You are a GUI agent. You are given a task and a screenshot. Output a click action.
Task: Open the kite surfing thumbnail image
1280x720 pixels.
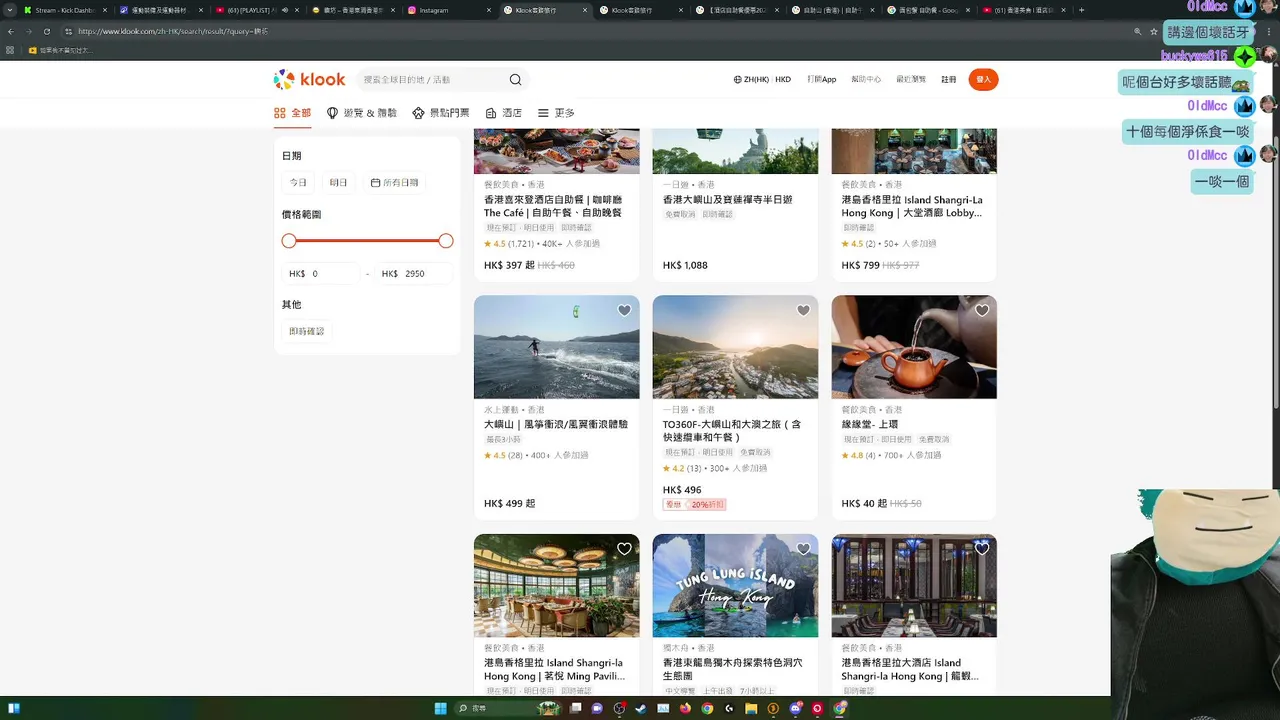556,347
